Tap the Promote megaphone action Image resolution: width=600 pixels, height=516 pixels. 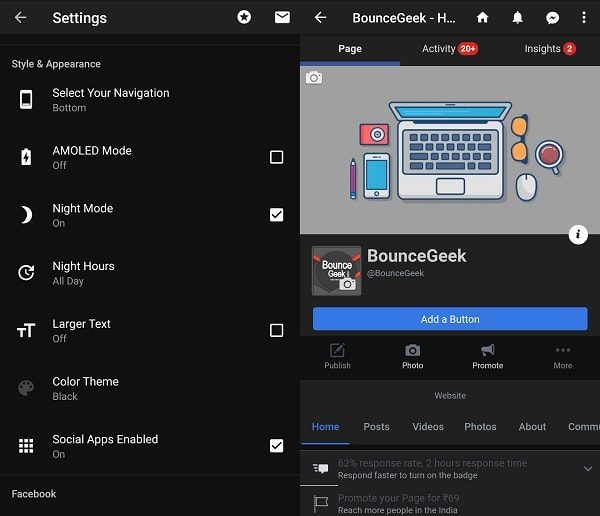pyautogui.click(x=488, y=356)
